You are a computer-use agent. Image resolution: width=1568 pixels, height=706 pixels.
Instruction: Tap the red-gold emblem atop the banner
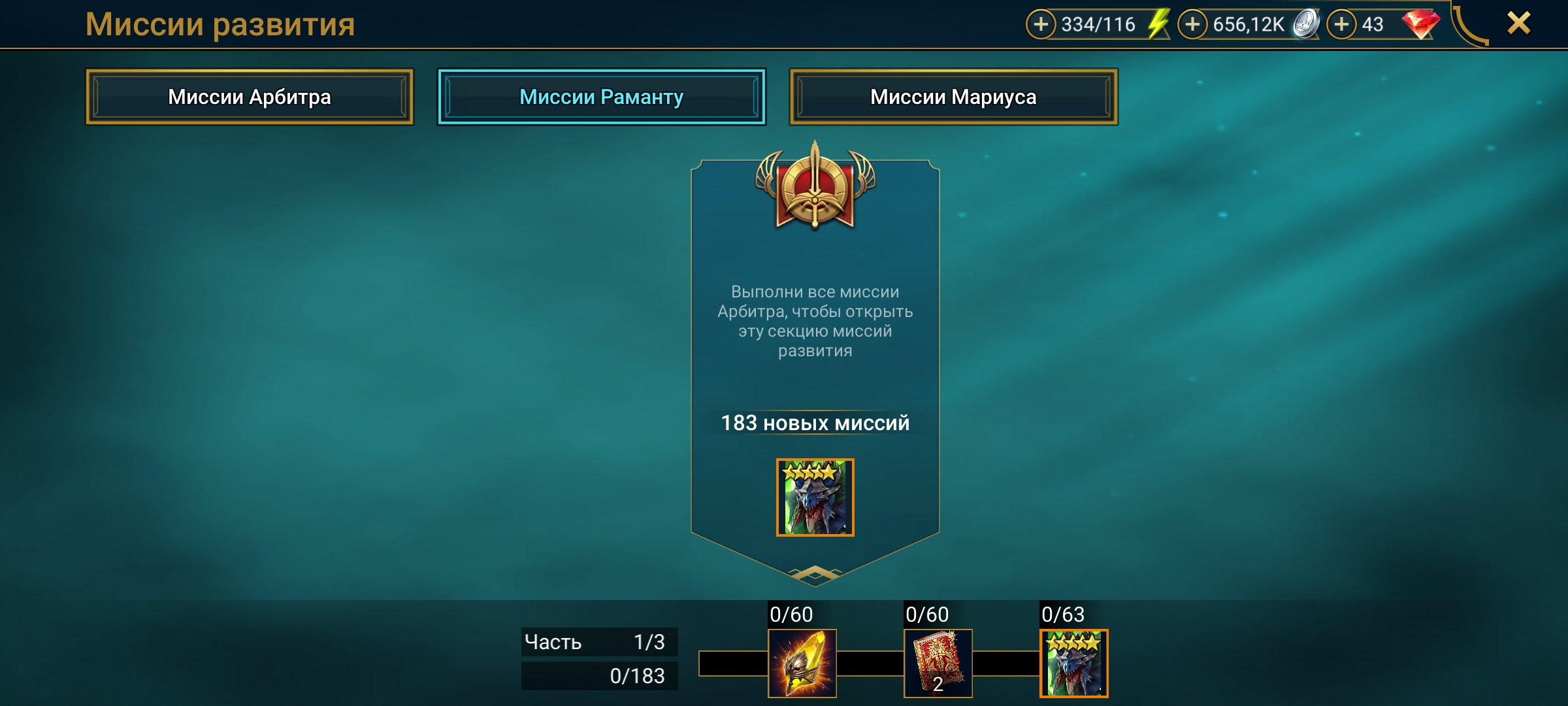coord(815,186)
